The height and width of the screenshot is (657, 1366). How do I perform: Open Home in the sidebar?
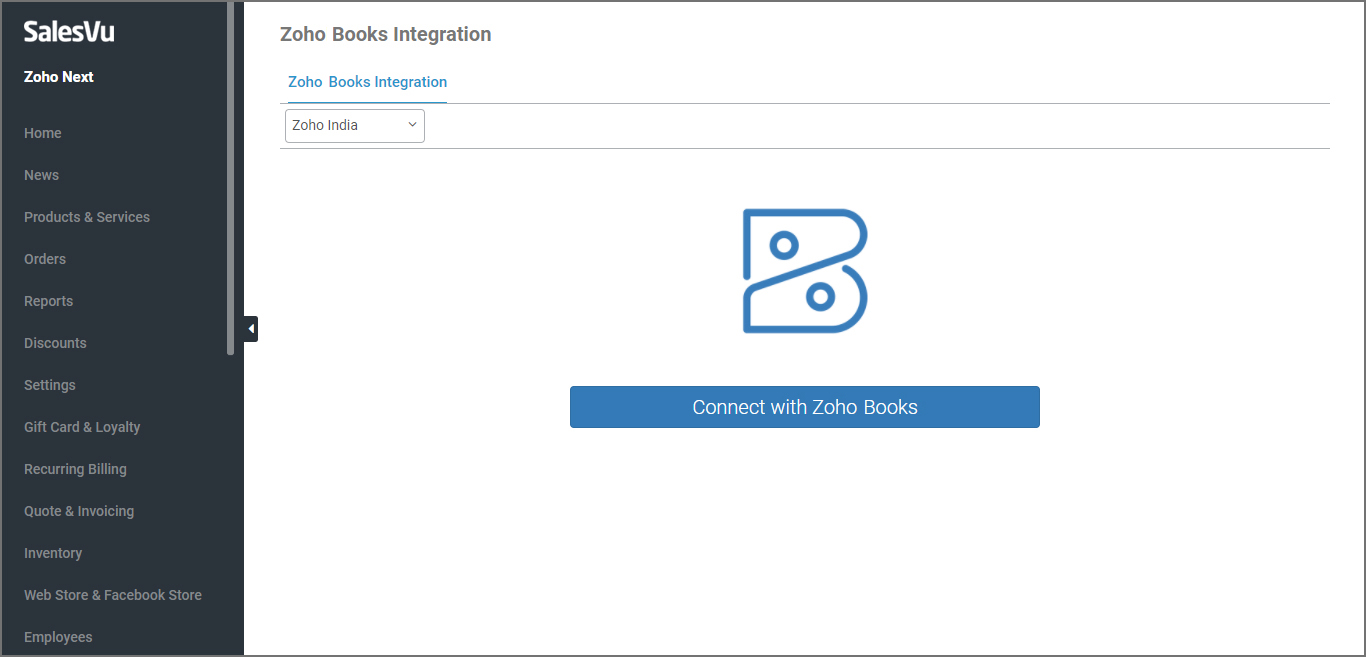(43, 133)
